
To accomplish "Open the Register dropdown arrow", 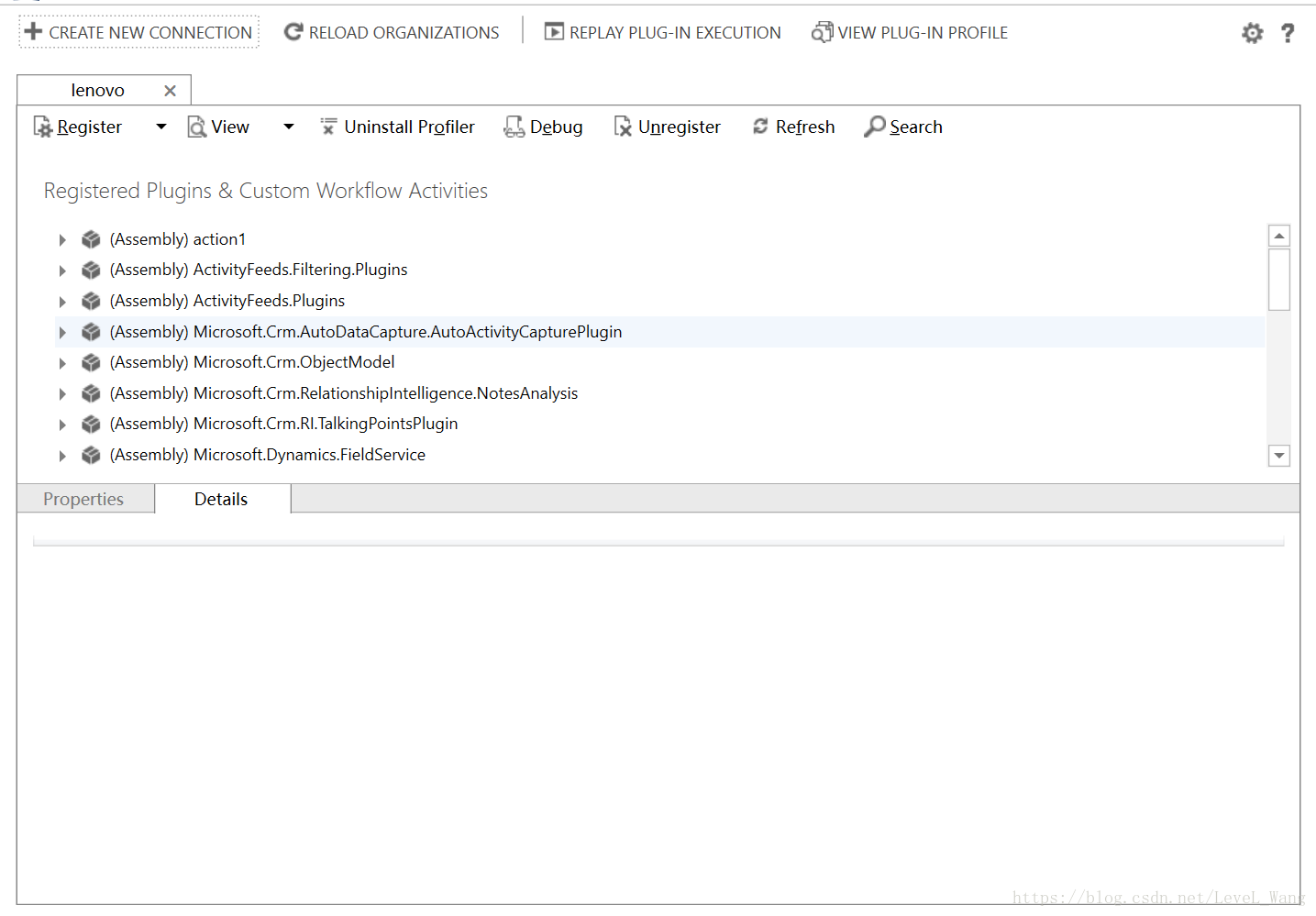I will 161,127.
